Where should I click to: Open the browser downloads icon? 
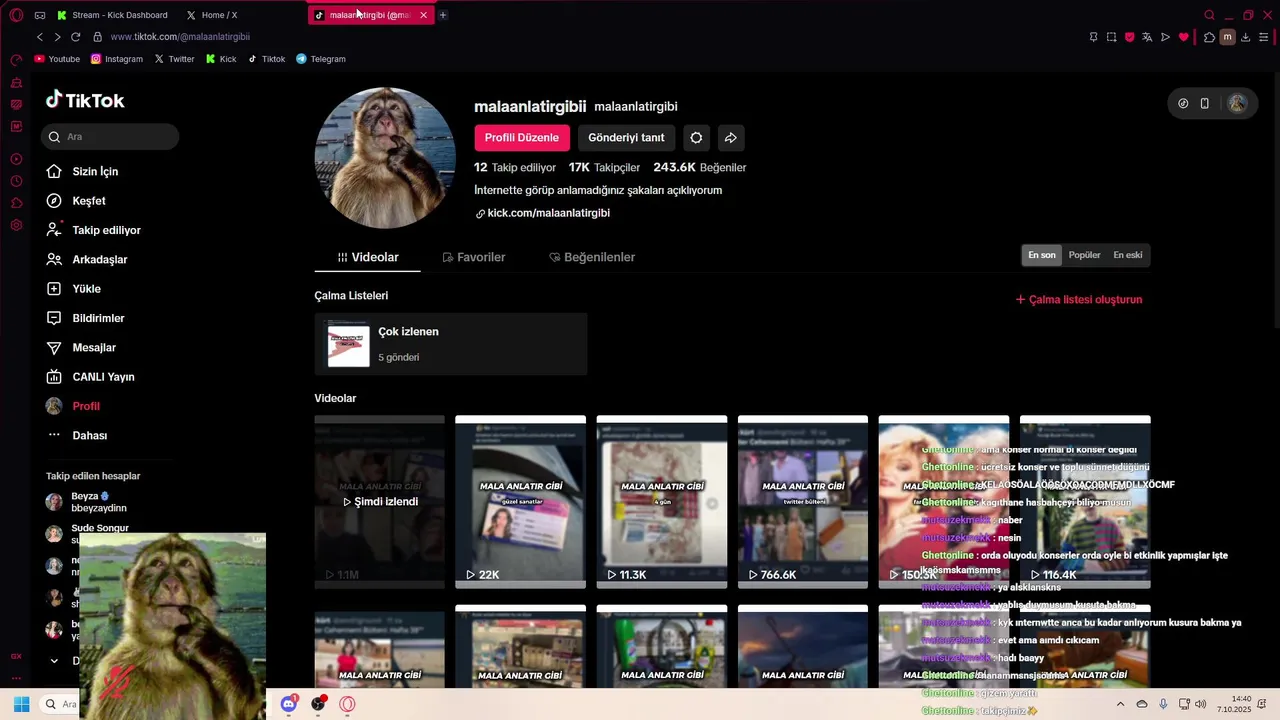pos(1245,37)
